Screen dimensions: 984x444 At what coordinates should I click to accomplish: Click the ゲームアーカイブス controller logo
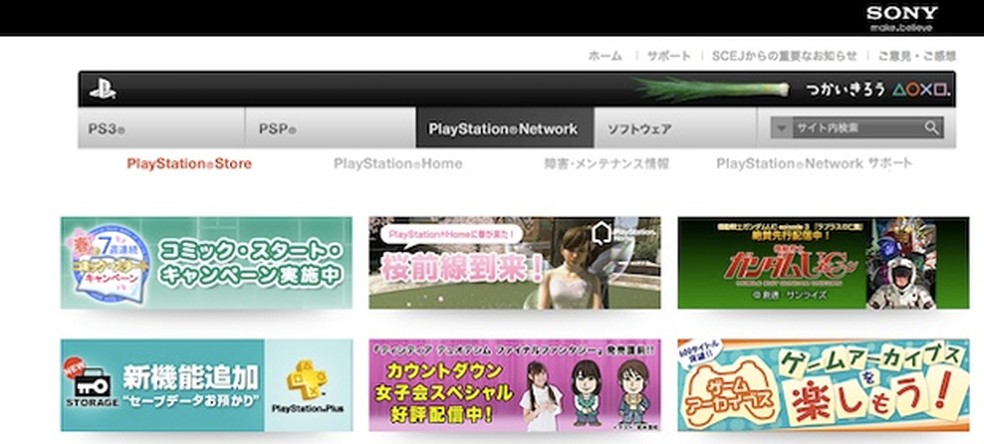(730, 393)
